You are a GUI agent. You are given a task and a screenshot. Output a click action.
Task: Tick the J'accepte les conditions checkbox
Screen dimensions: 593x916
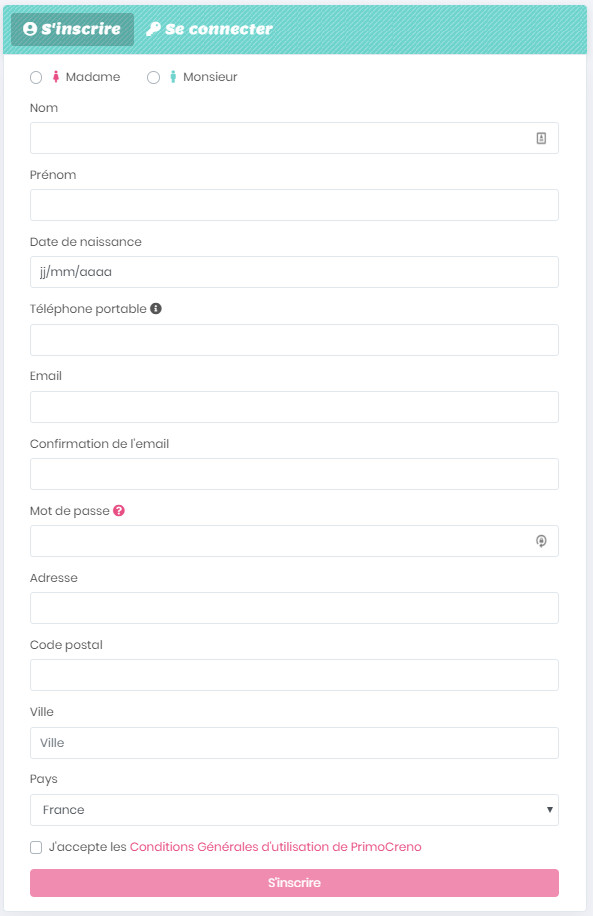coord(36,847)
